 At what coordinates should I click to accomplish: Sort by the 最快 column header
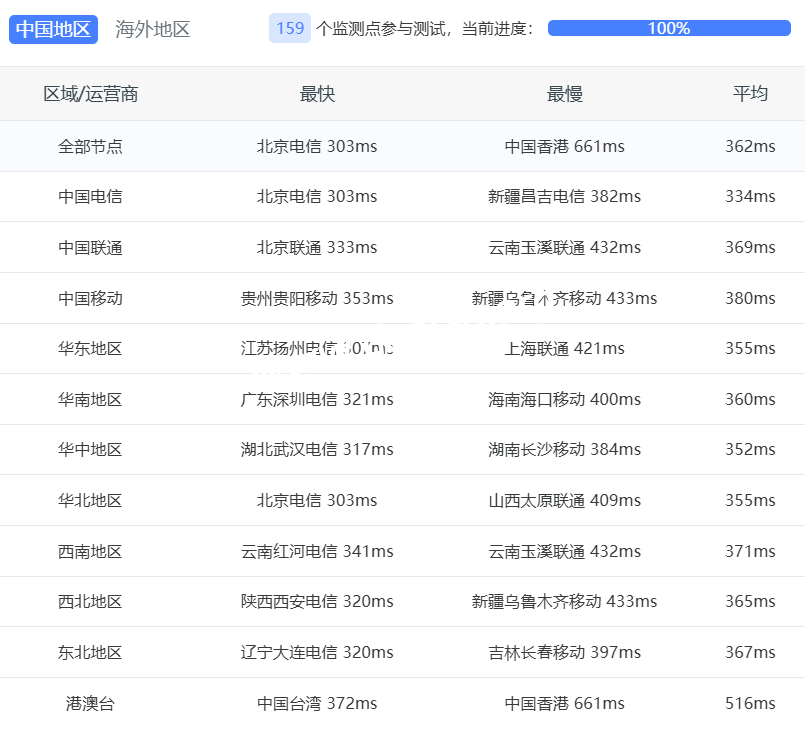click(317, 94)
